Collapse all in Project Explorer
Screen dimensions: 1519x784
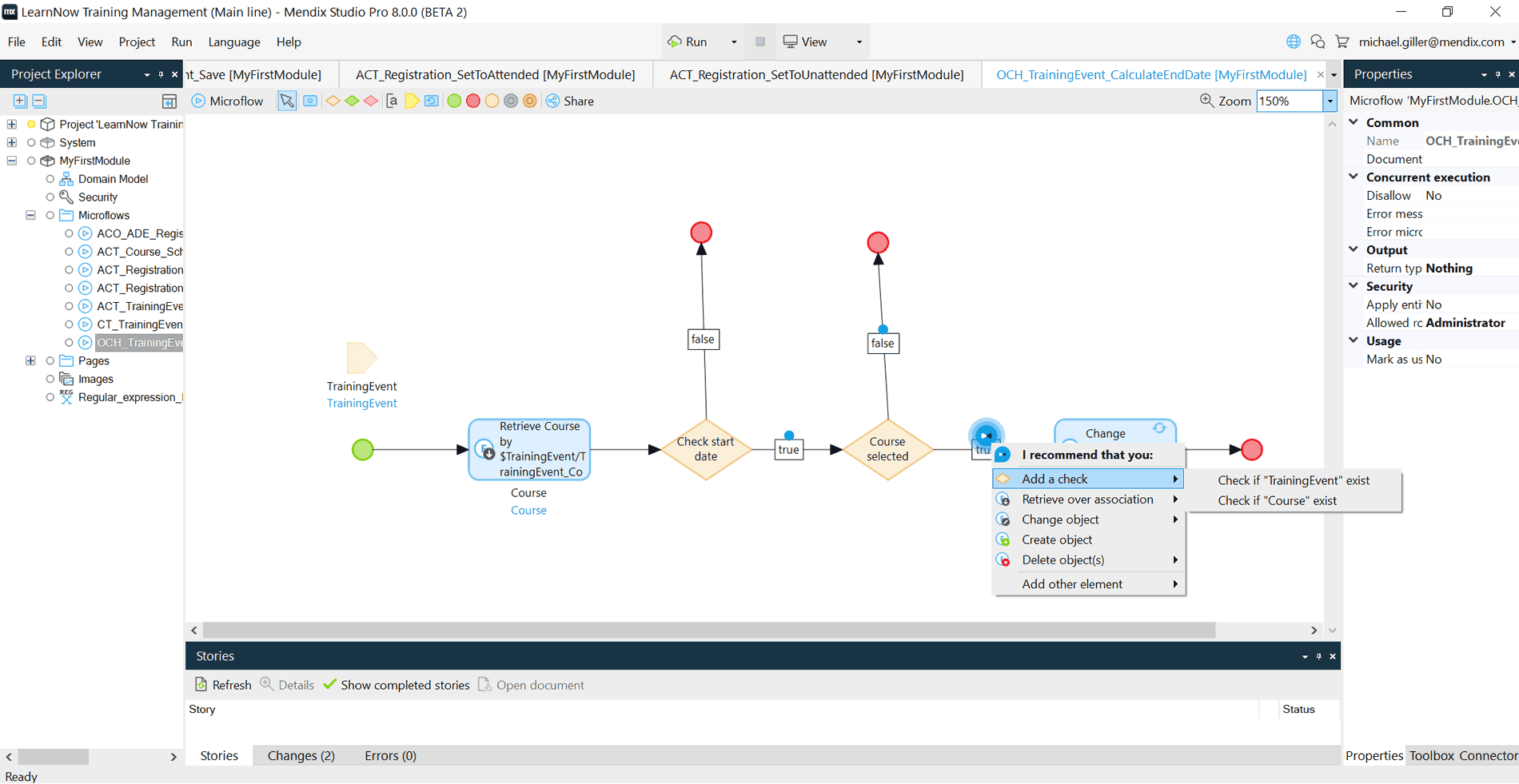(x=39, y=101)
